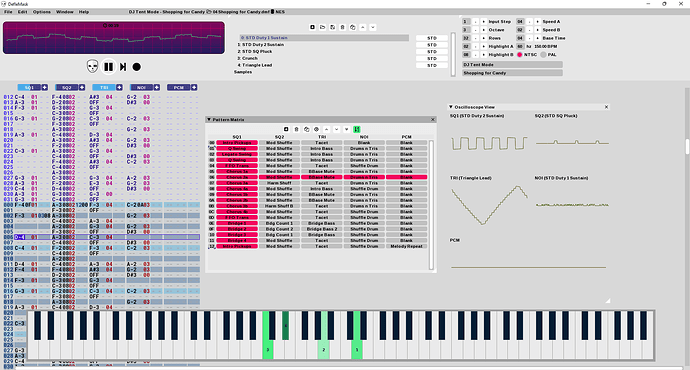
Task: Select the PAL radio button
Action: tap(543, 55)
